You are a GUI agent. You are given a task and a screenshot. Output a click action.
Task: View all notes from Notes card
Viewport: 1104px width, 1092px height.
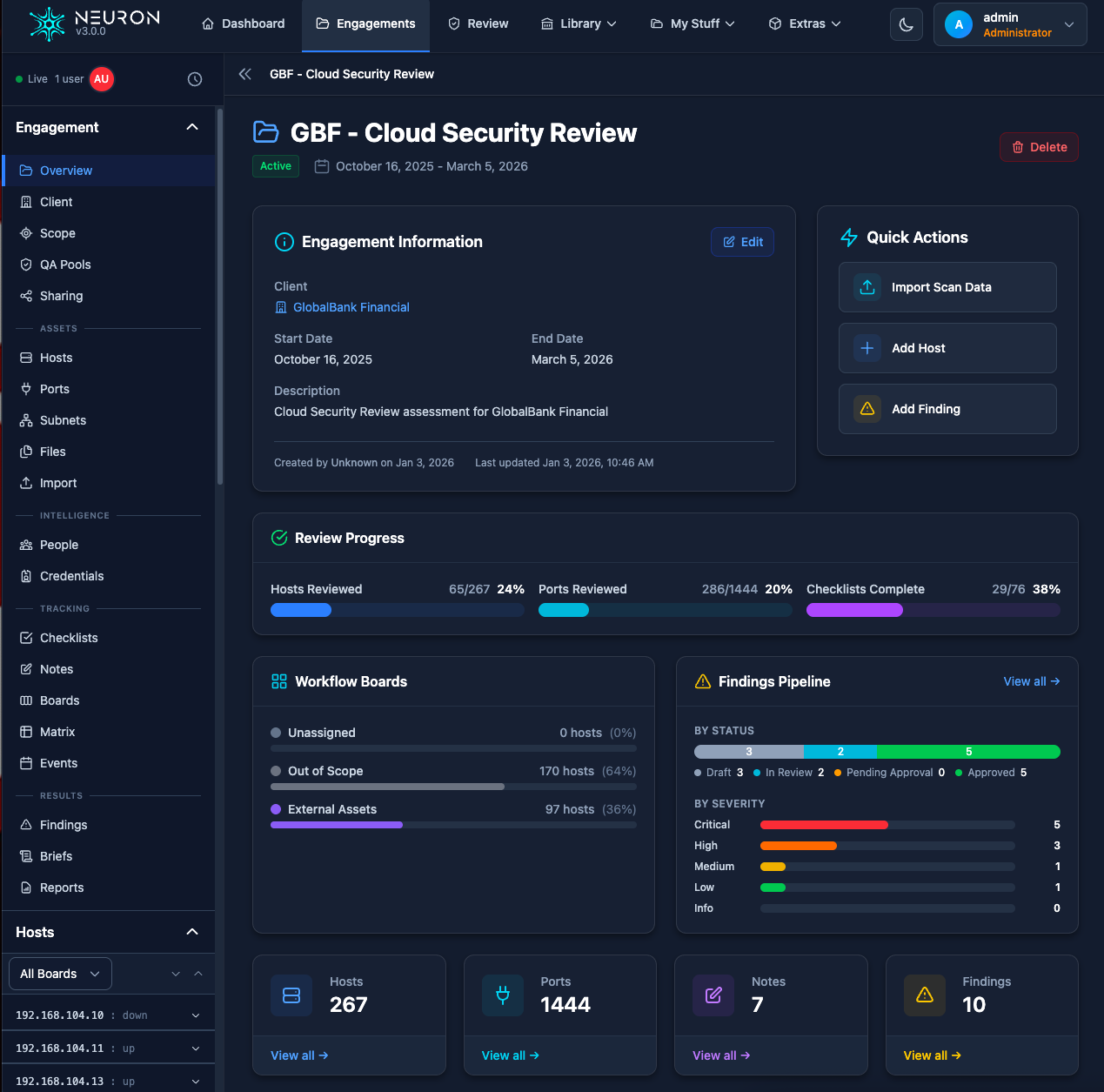[x=721, y=1055]
